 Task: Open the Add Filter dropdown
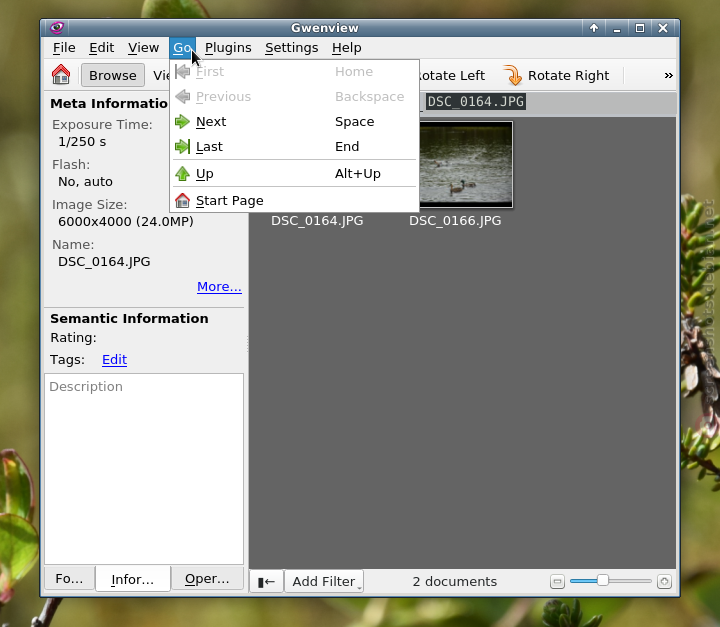(x=324, y=582)
